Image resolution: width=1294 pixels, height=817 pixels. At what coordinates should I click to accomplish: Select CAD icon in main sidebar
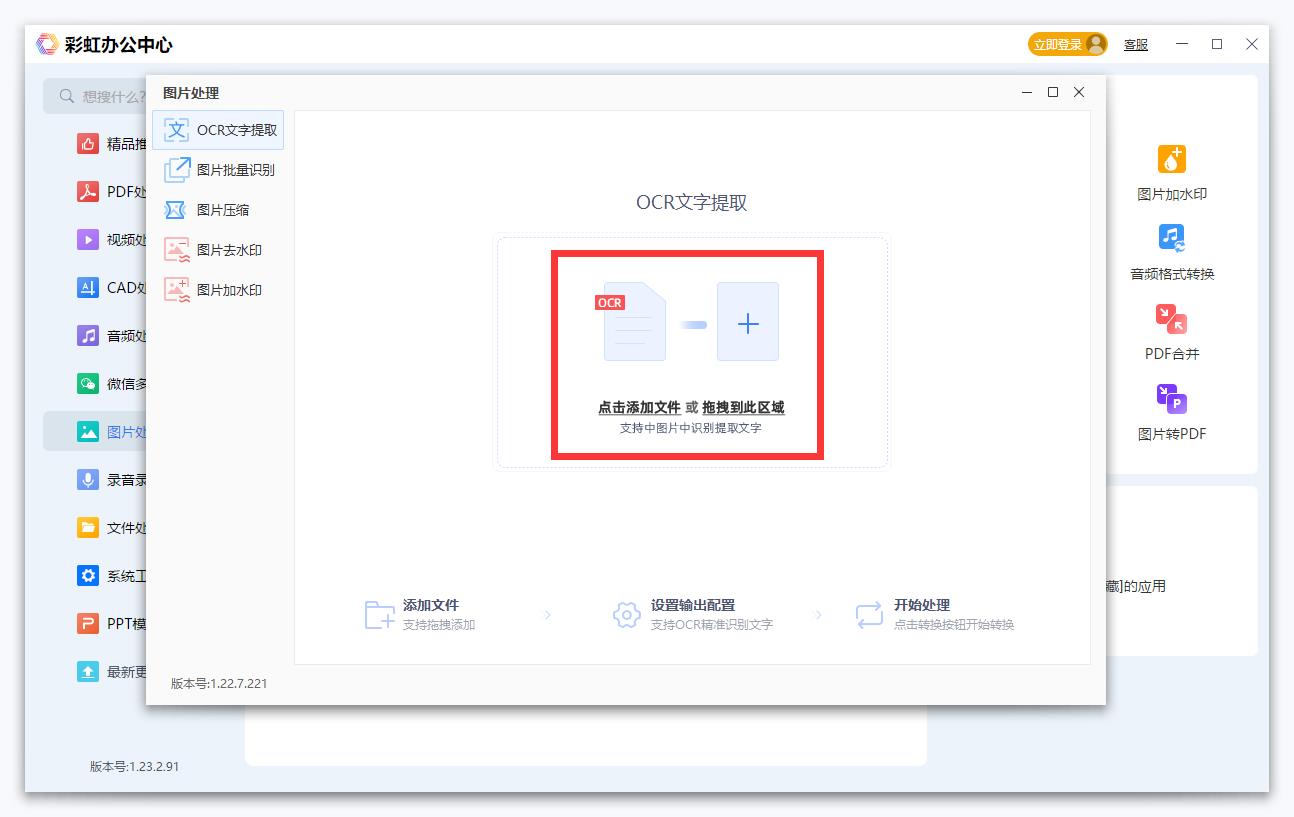coord(88,287)
